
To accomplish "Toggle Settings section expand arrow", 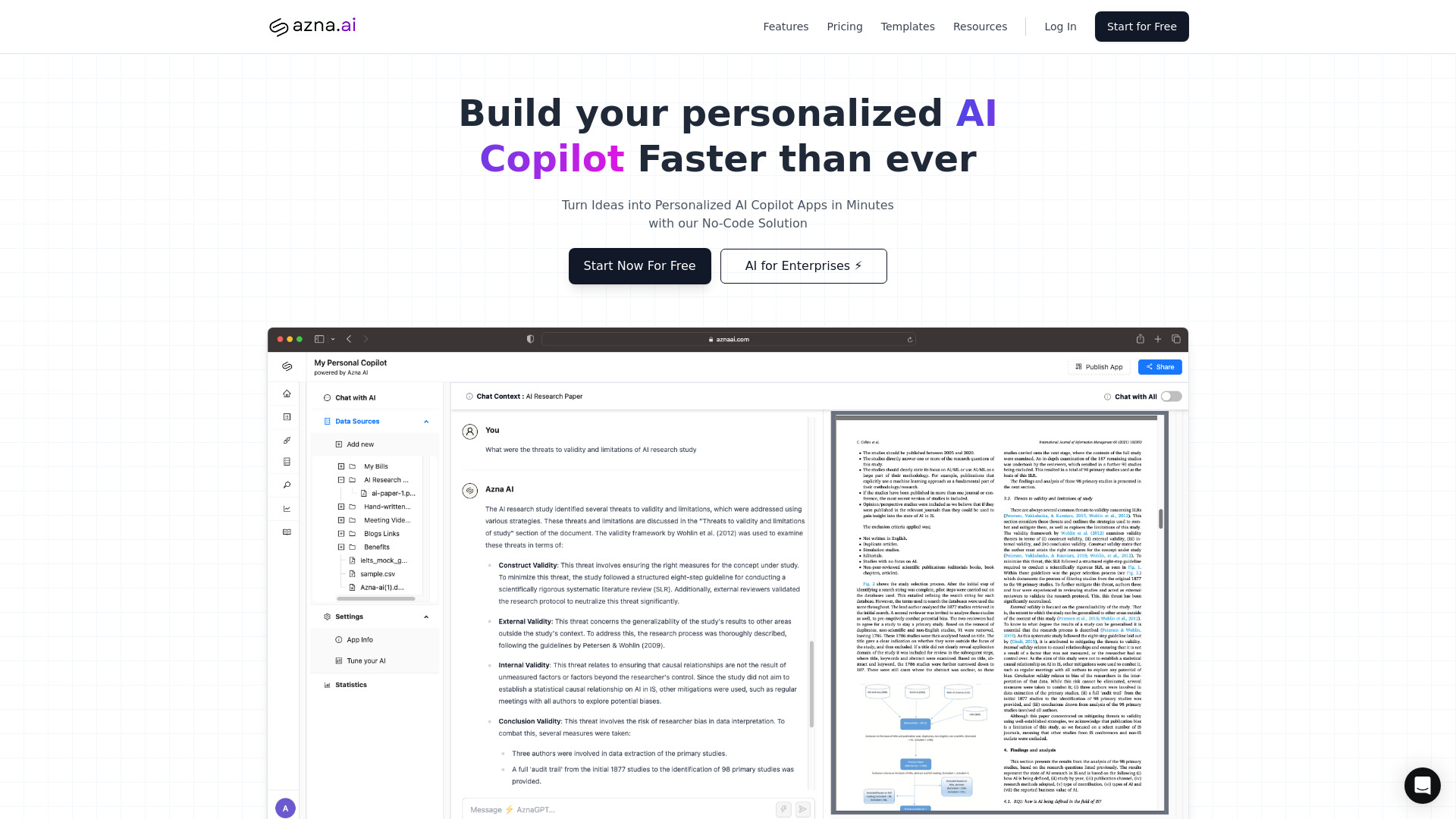I will click(426, 616).
